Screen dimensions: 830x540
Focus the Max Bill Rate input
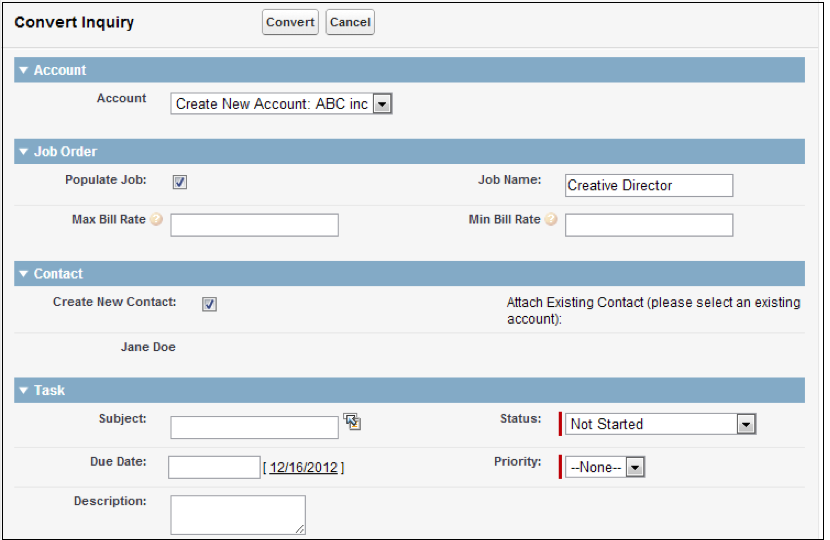point(254,225)
